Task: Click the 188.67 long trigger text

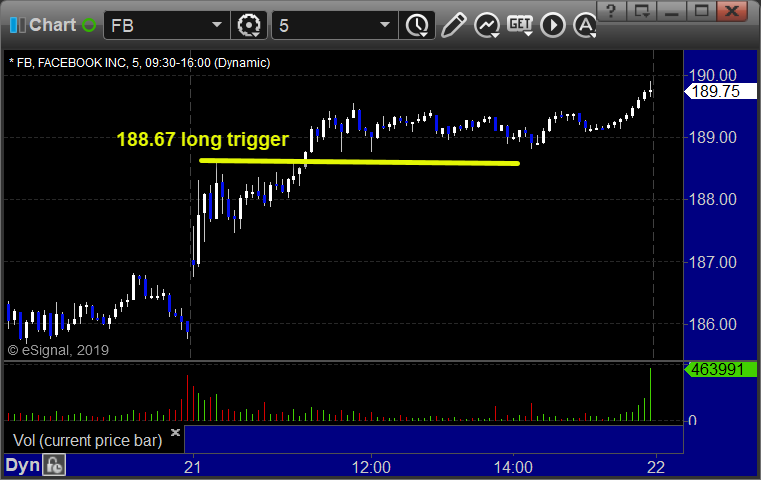Action: tap(203, 139)
